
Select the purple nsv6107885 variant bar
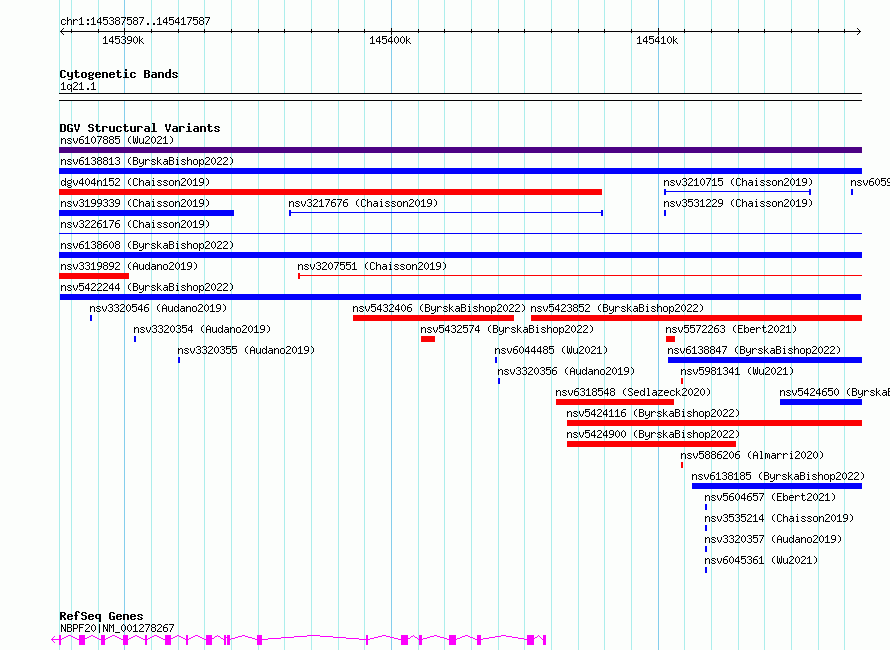pos(460,150)
